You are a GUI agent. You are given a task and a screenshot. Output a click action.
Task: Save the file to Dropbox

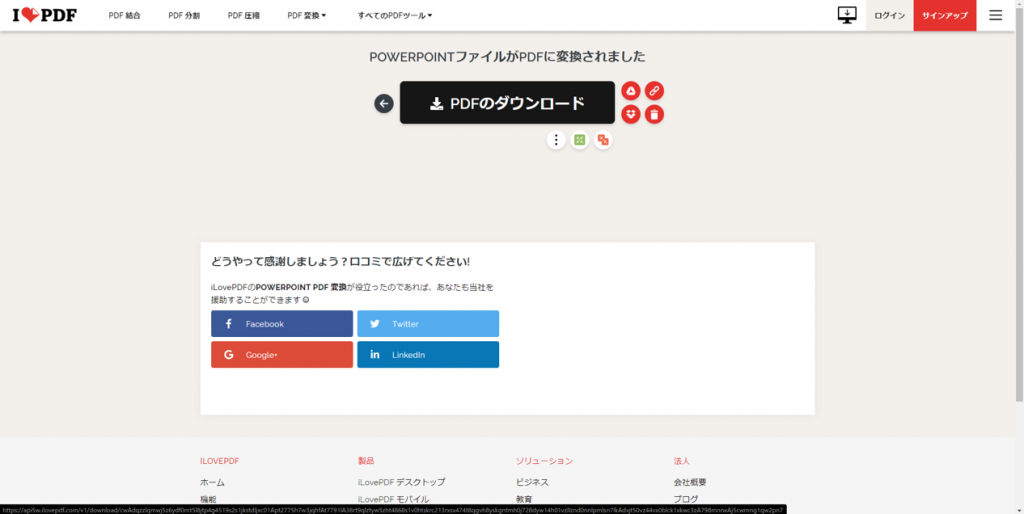pyautogui.click(x=630, y=114)
